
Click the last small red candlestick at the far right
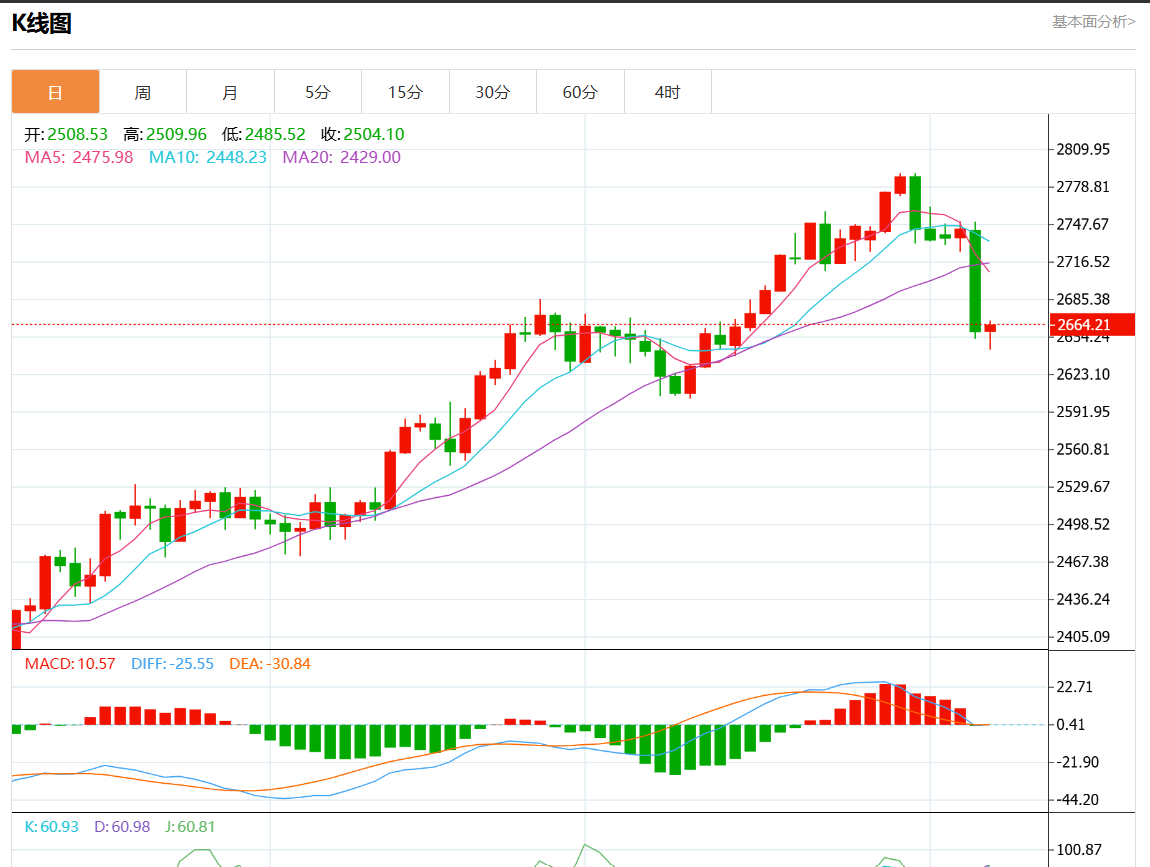tap(990, 328)
